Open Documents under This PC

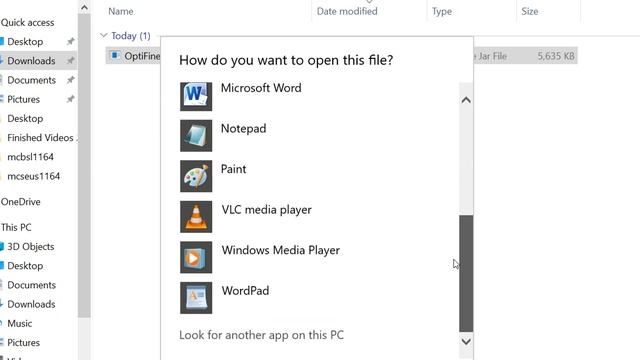click(x=31, y=285)
